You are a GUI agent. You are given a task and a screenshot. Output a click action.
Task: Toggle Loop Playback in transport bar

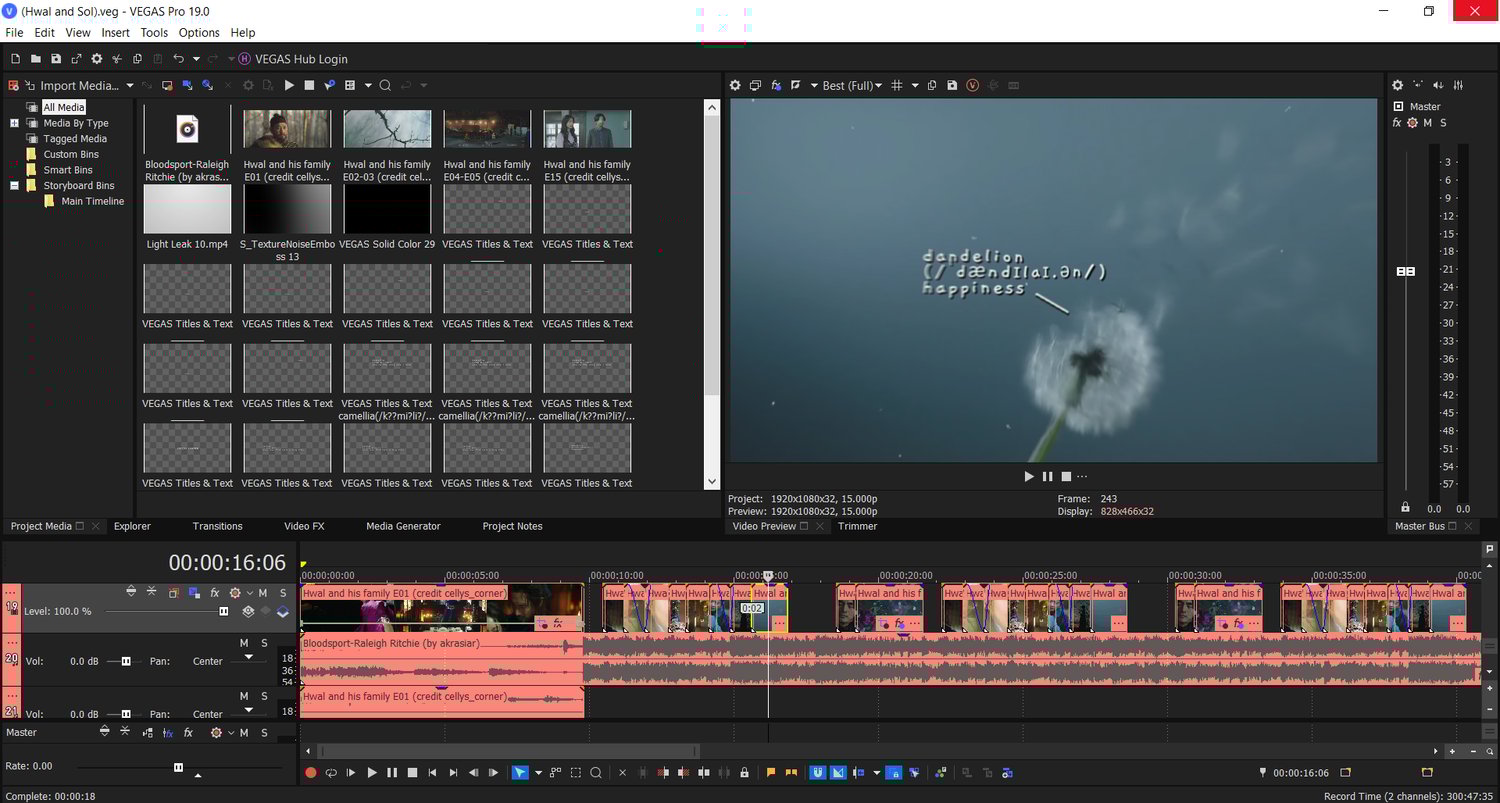(331, 773)
